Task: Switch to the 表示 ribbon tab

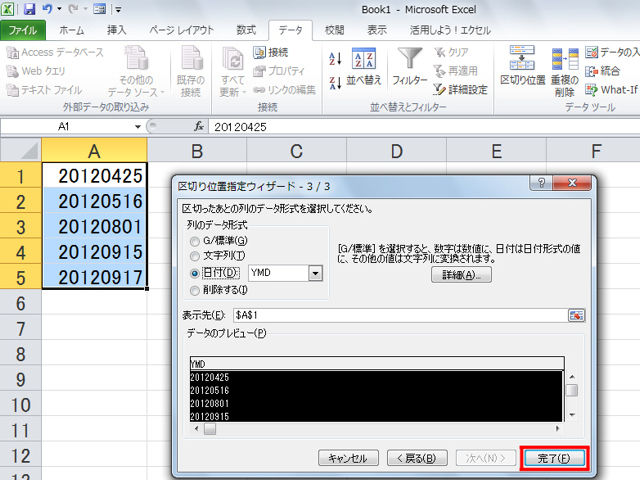Action: point(377,30)
